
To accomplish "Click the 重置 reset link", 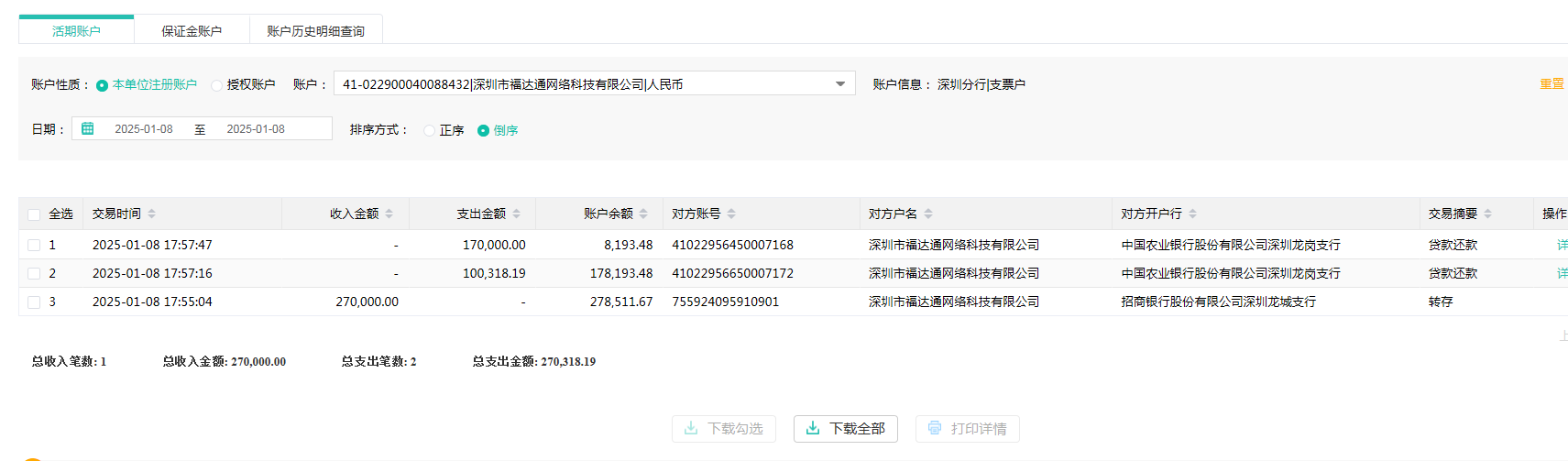I will click(x=1551, y=84).
